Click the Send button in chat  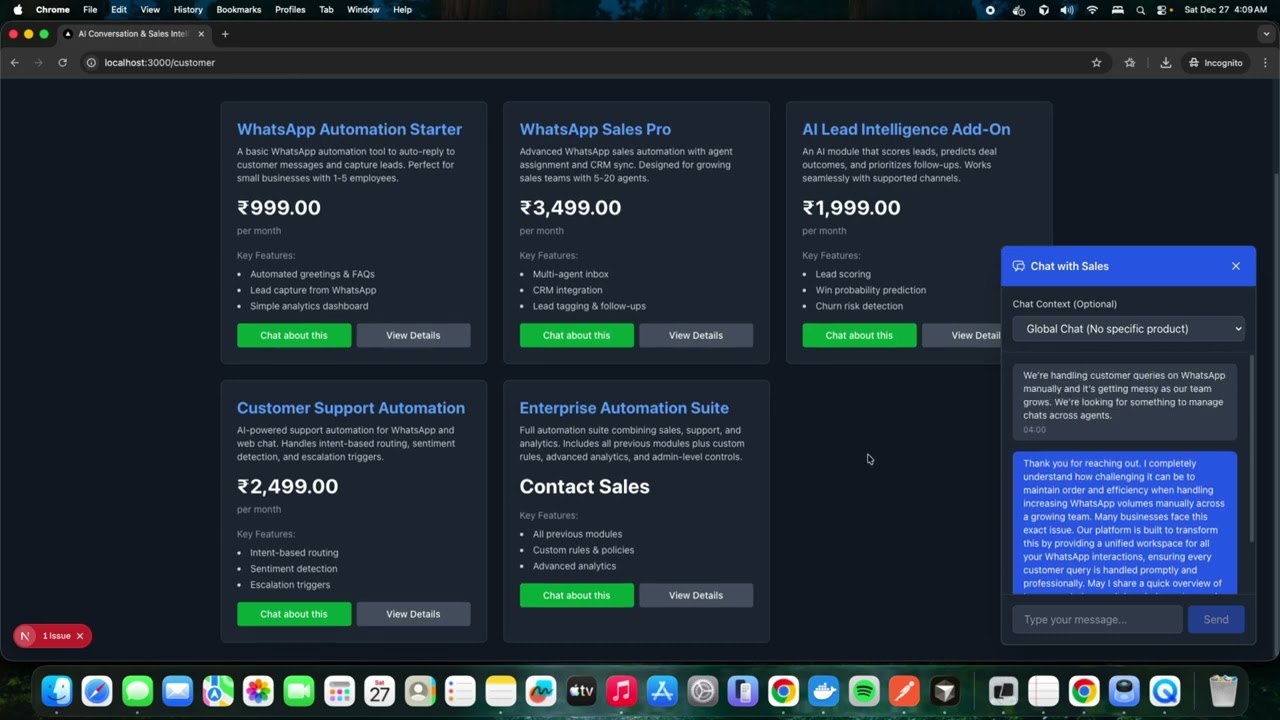tap(1216, 619)
